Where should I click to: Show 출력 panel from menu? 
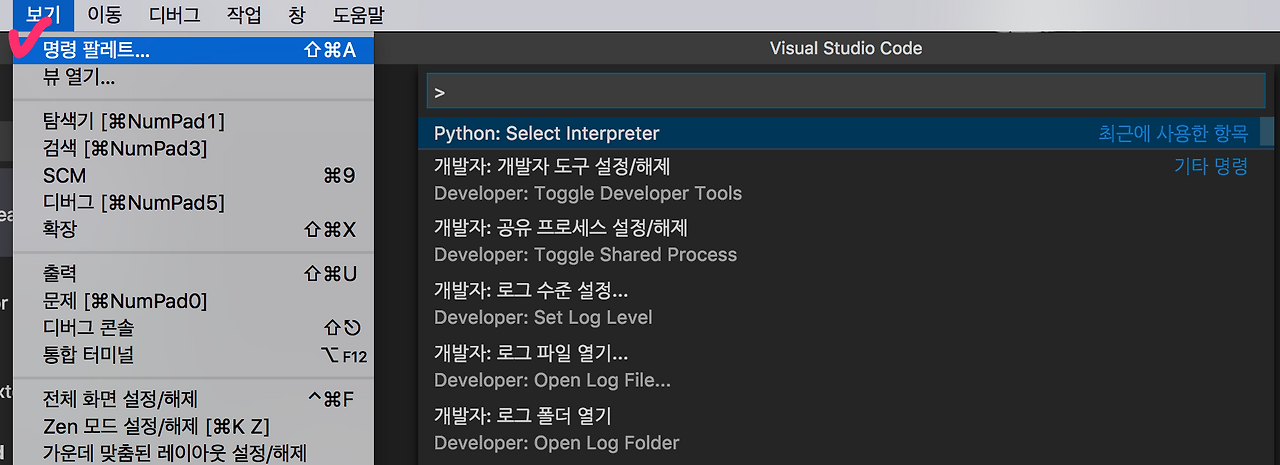pos(193,273)
